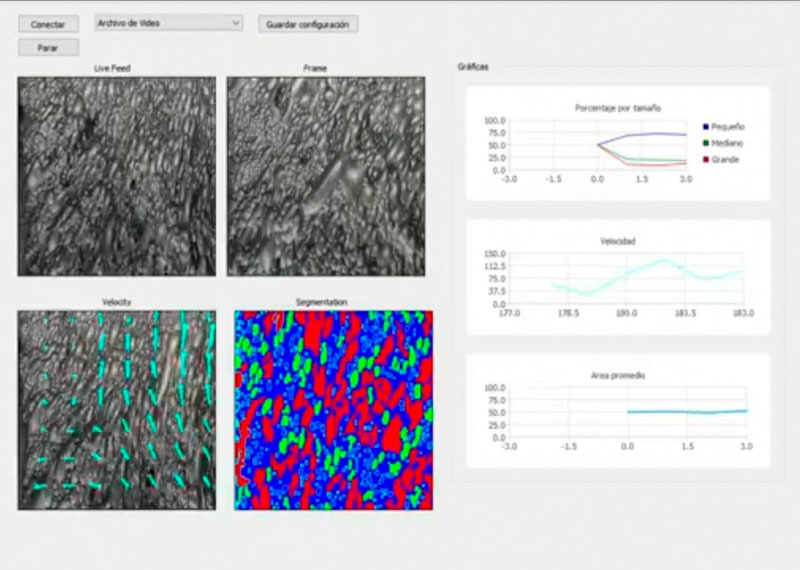Click the Velocidad plot curve area
800x570 pixels.
point(627,279)
